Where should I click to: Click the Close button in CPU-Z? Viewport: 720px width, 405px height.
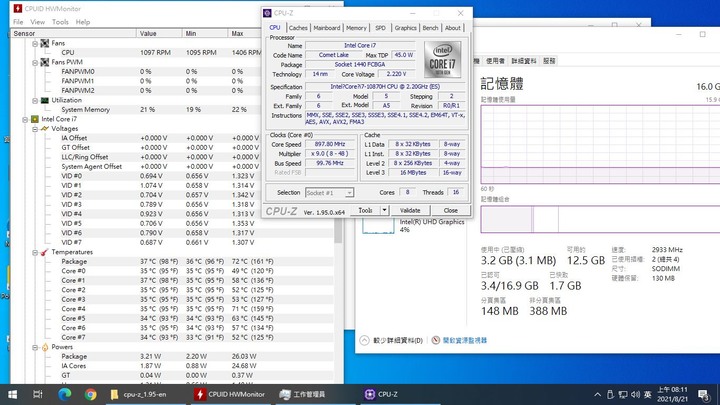coord(450,210)
